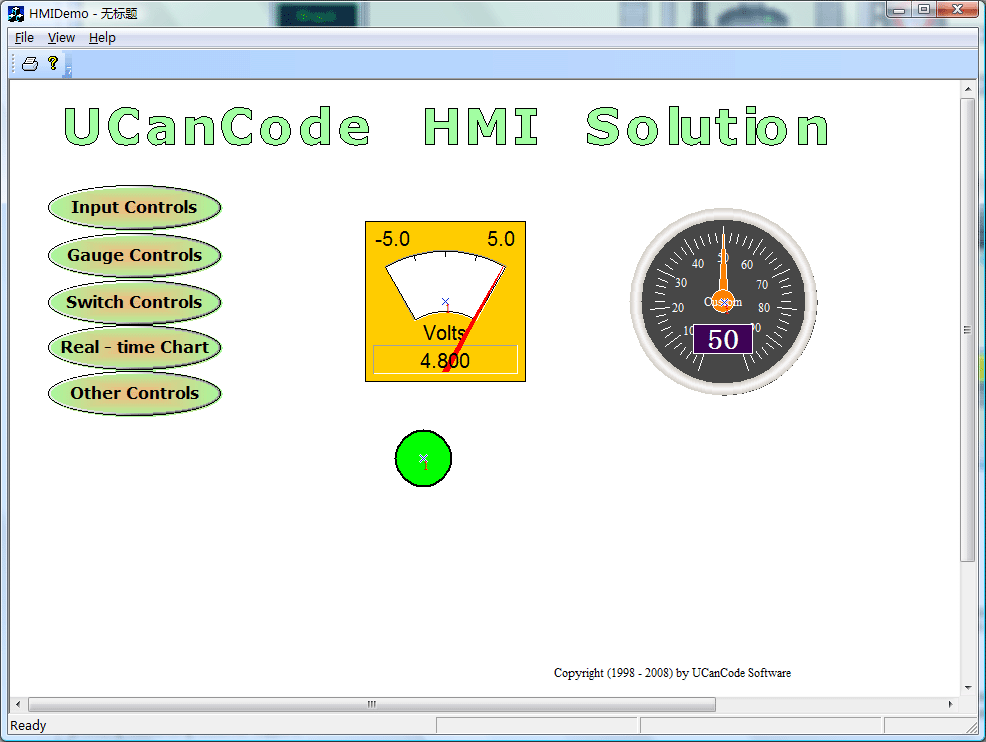Click the 4.800 volts readout field
The image size is (986, 742).
point(445,360)
